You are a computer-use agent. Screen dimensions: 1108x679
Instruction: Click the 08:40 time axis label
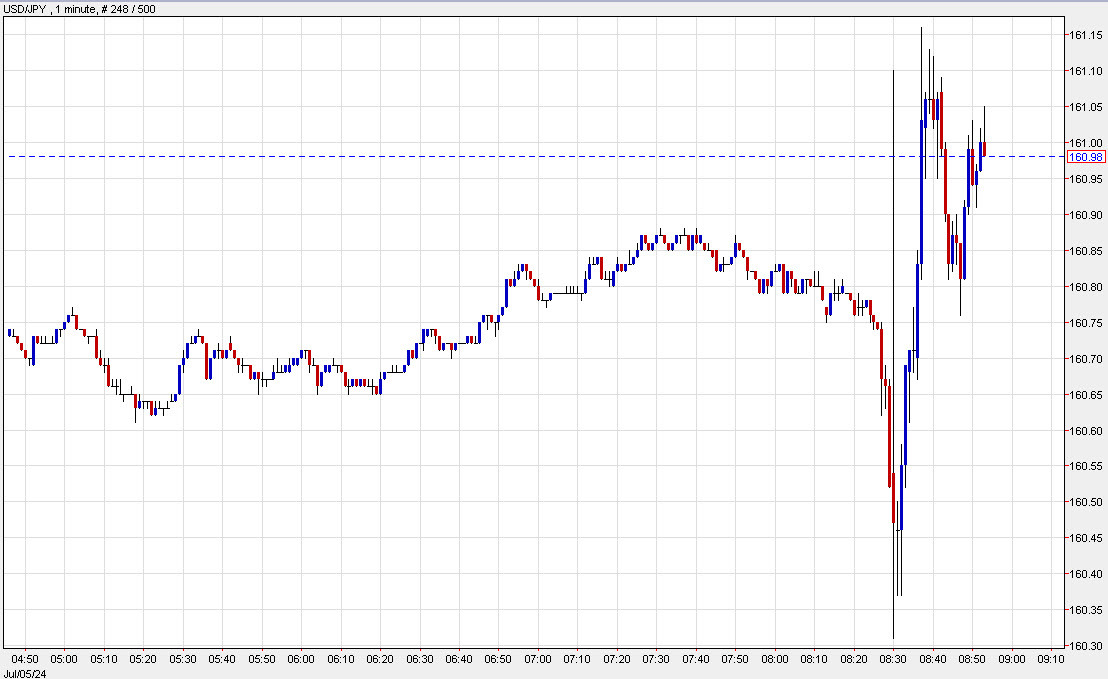pyautogui.click(x=932, y=659)
